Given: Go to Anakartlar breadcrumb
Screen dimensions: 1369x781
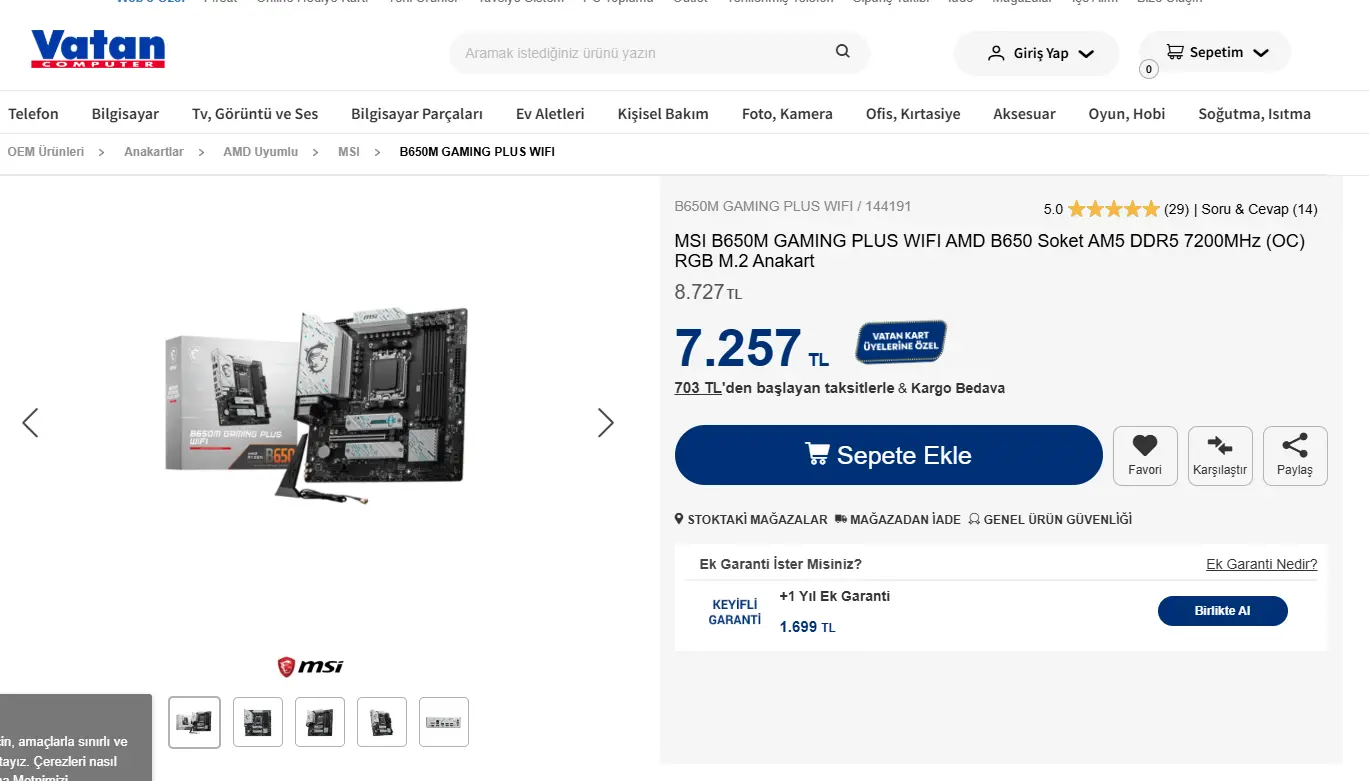Looking at the screenshot, I should tap(154, 152).
